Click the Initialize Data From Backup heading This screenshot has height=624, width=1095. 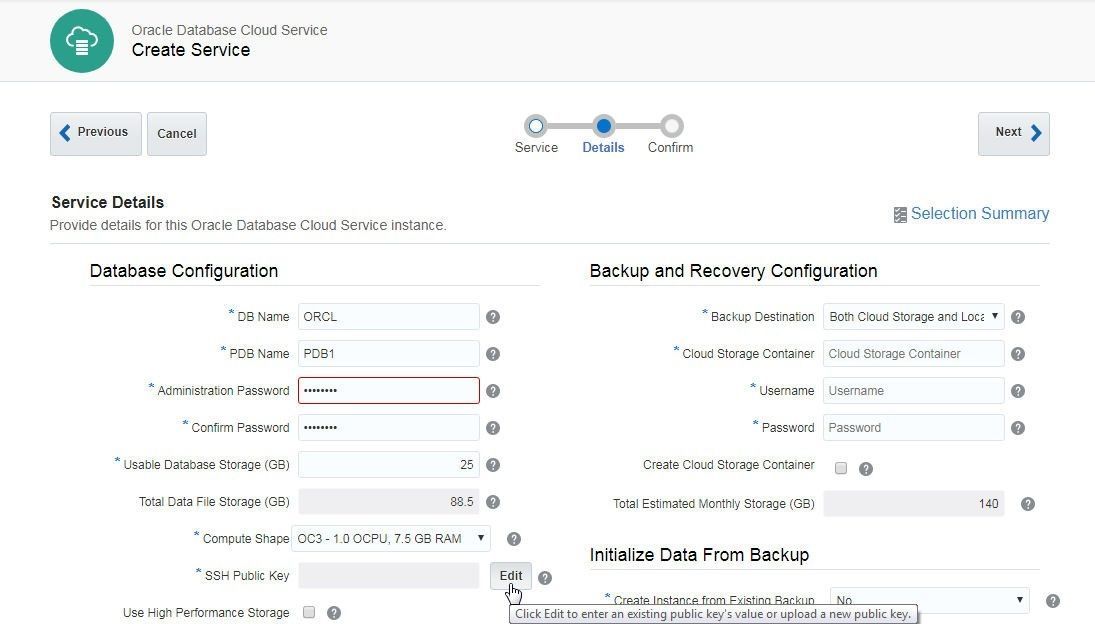(699, 555)
